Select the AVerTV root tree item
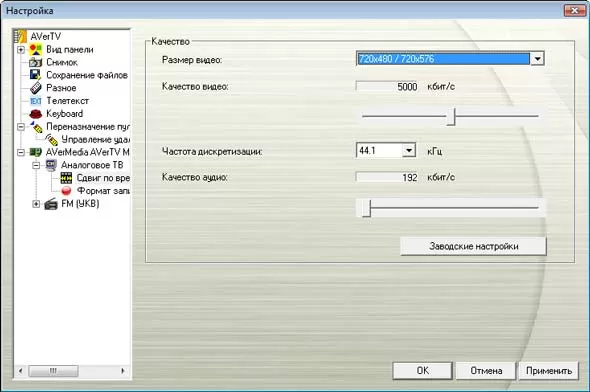The width and height of the screenshot is (590, 392). pyautogui.click(x=46, y=36)
